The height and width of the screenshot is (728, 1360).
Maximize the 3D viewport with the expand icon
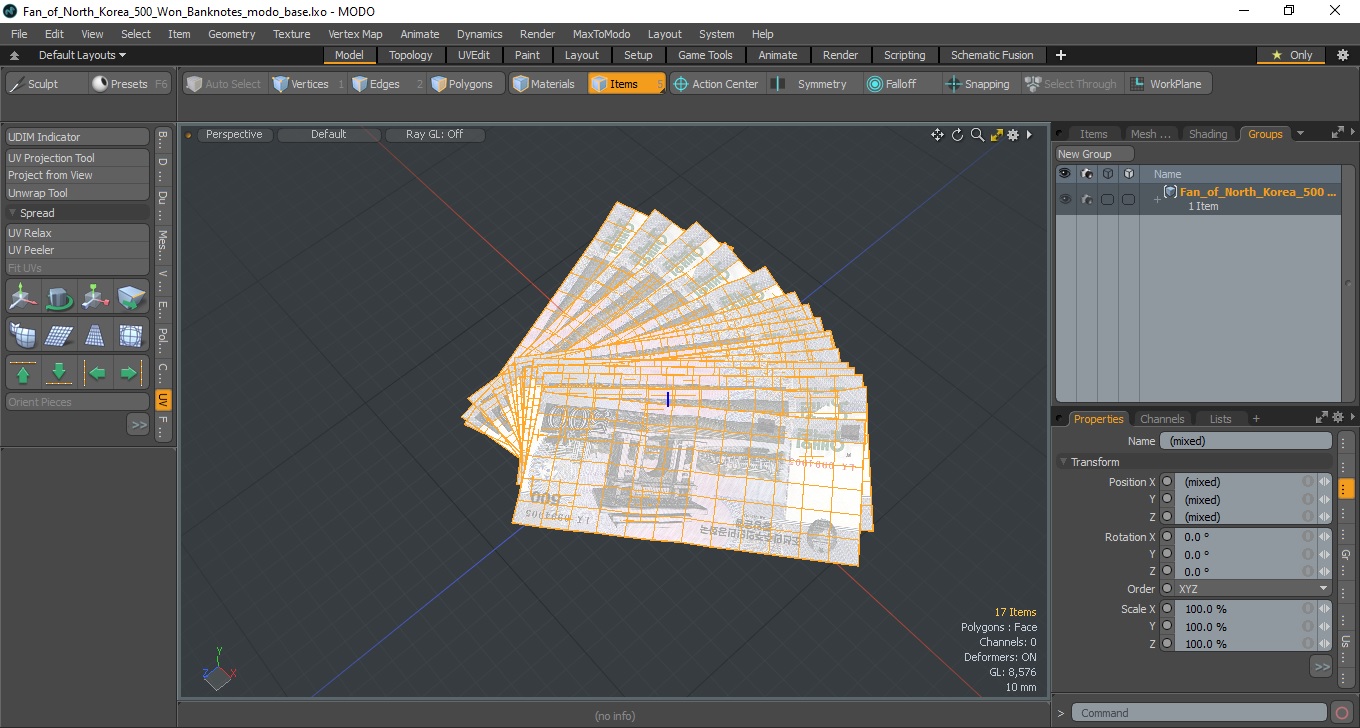[996, 135]
